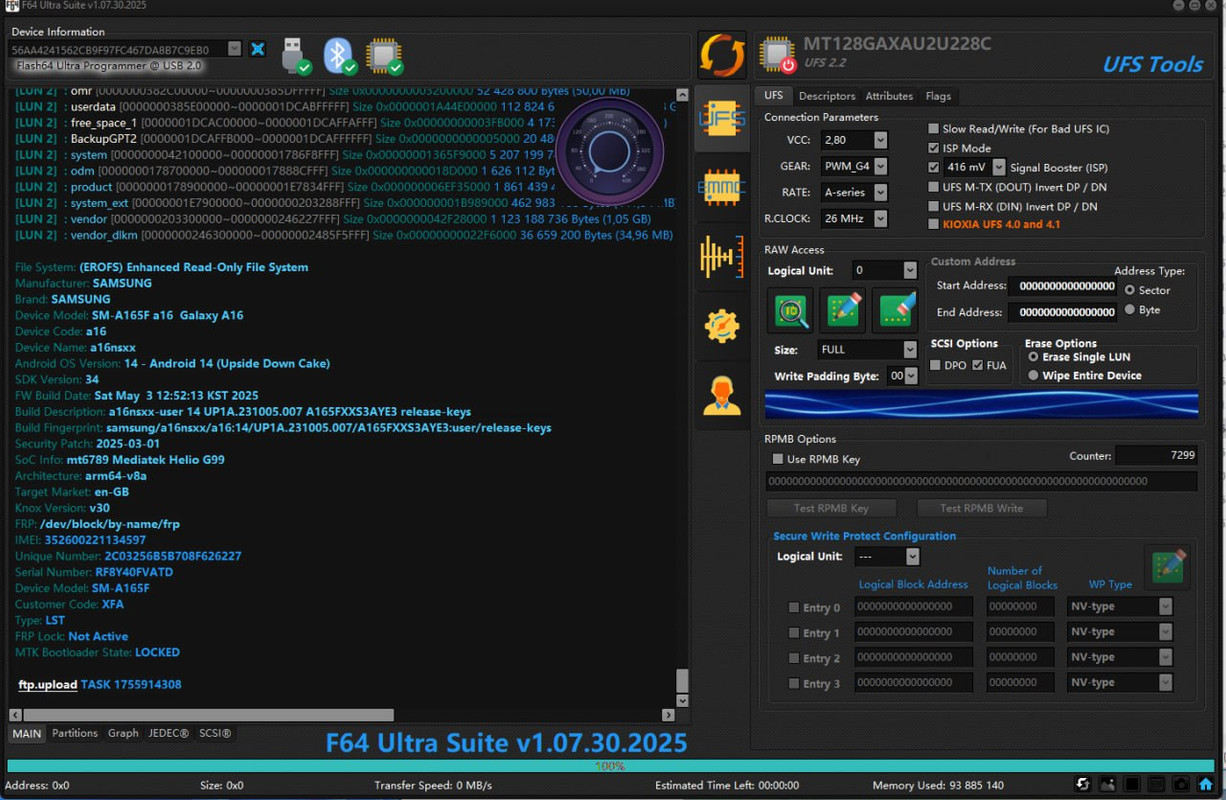Image resolution: width=1226 pixels, height=800 pixels.
Task: Switch to the Attributes tab
Action: tap(889, 96)
